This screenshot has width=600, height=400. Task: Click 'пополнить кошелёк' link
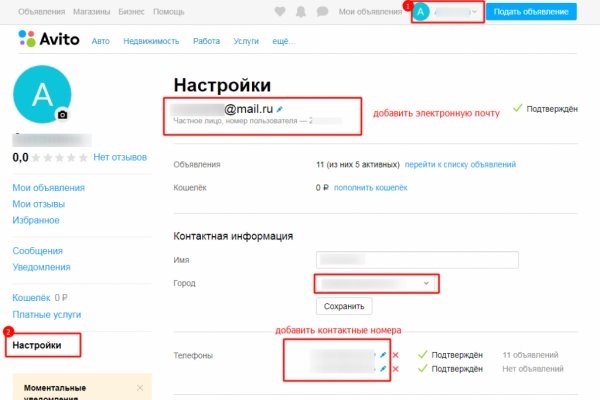tap(370, 187)
